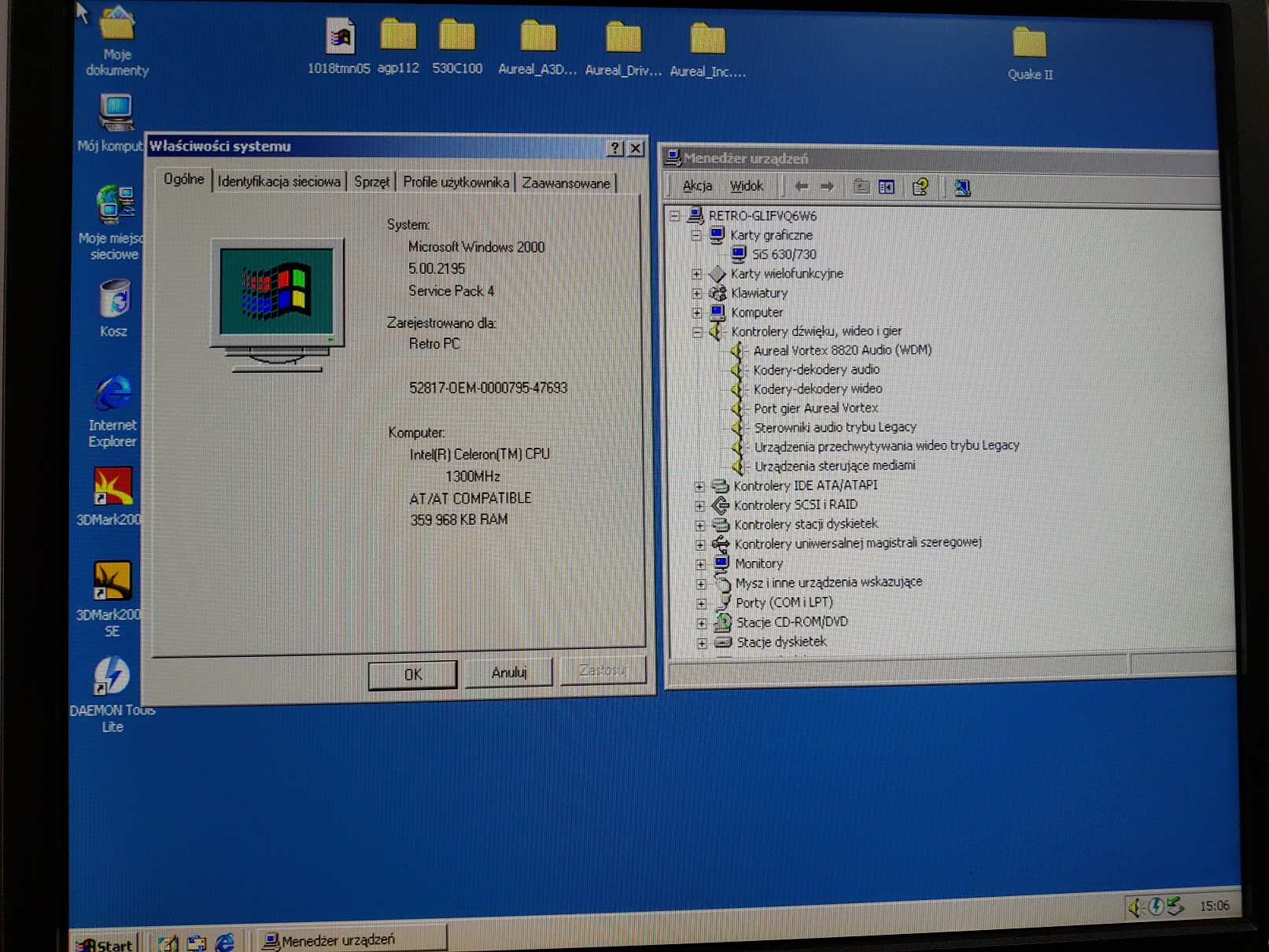Select the DAEMON Tools Lite shortcut
The height and width of the screenshot is (952, 1269).
[x=112, y=695]
